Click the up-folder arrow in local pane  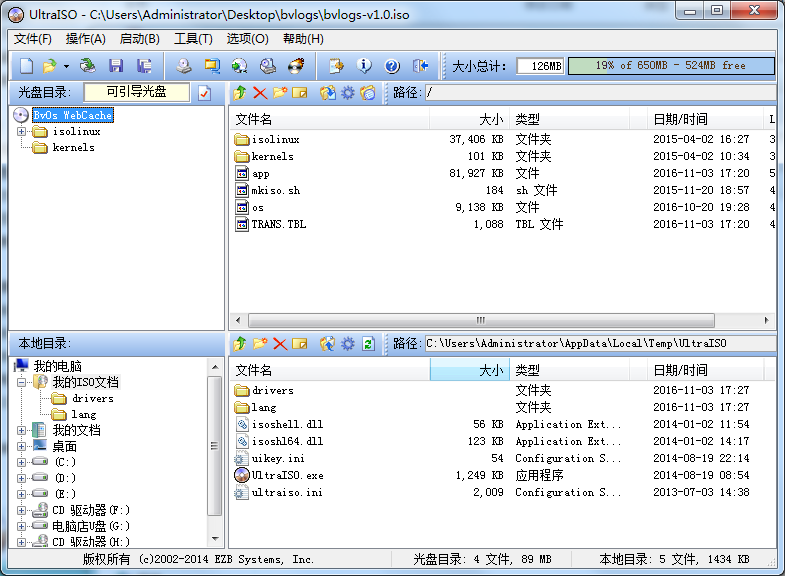[x=239, y=343]
